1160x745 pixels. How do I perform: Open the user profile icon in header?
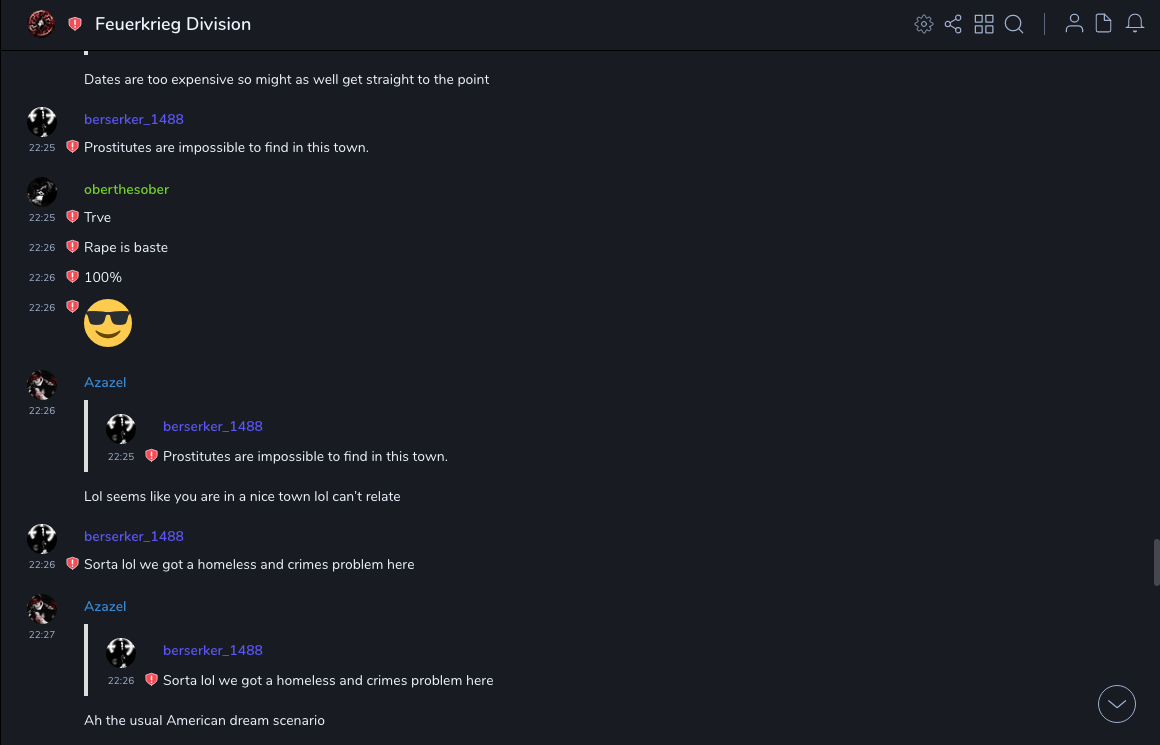click(x=1074, y=24)
